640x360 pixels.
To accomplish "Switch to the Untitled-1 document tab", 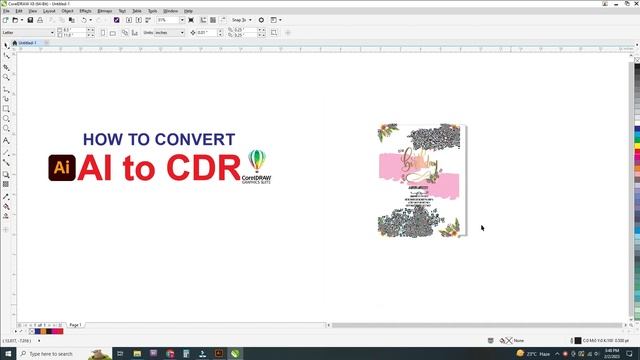I will [27, 43].
